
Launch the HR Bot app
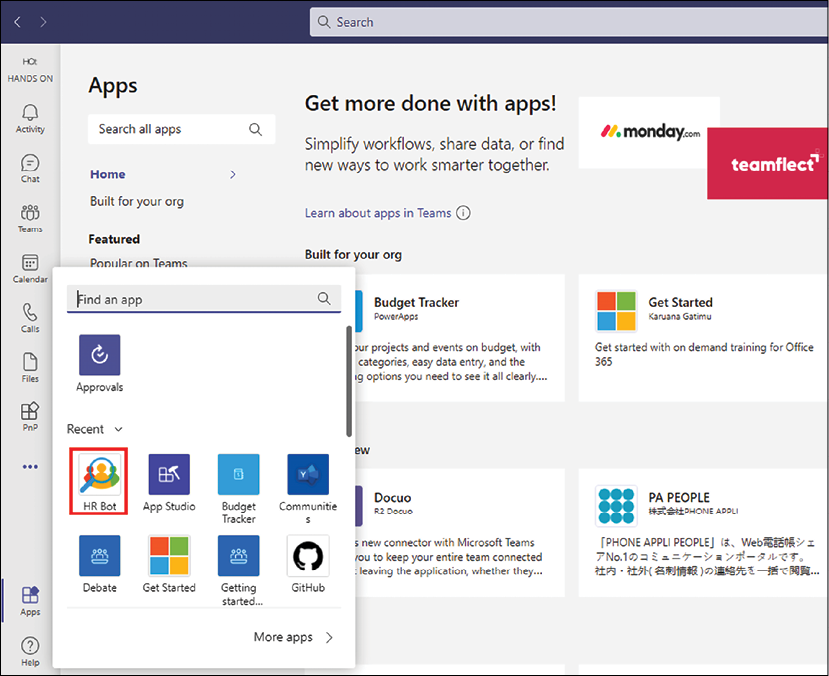99,481
